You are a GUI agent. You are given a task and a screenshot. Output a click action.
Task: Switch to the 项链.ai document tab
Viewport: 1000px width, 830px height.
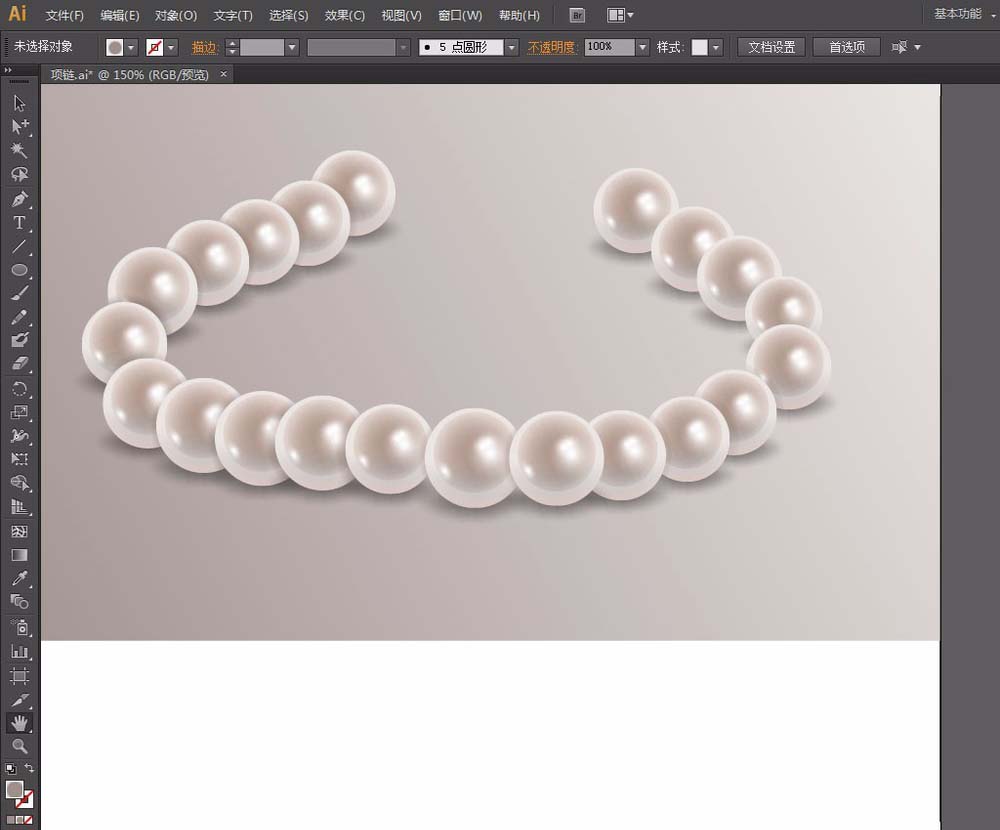point(130,75)
